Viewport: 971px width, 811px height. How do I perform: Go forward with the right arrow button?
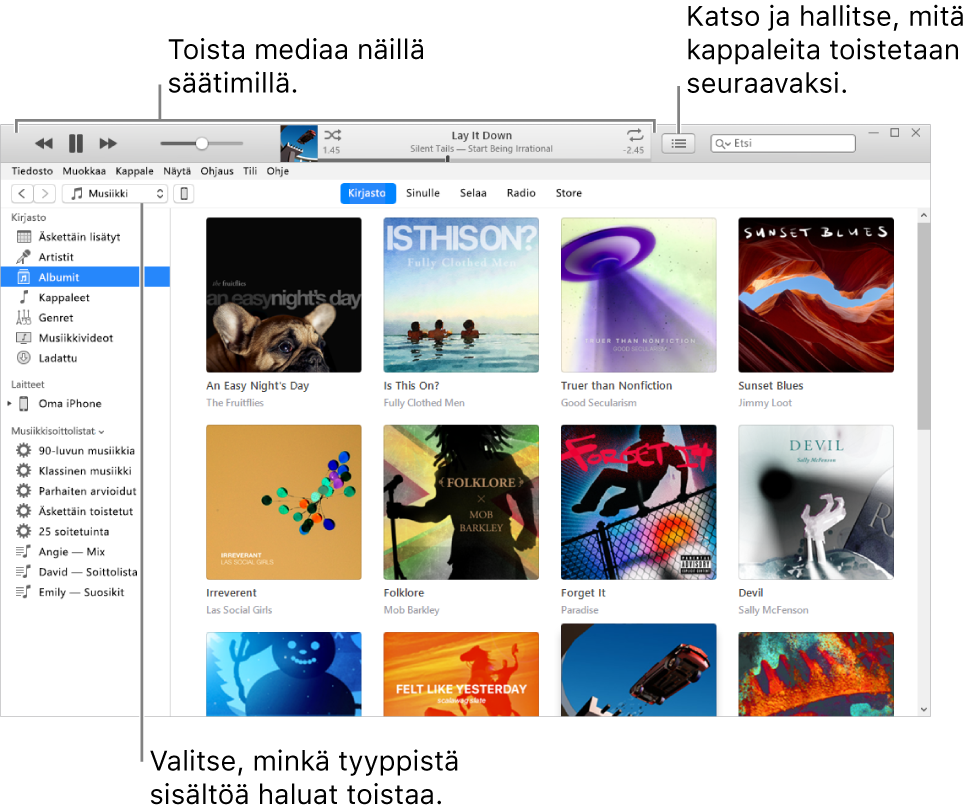tap(45, 194)
